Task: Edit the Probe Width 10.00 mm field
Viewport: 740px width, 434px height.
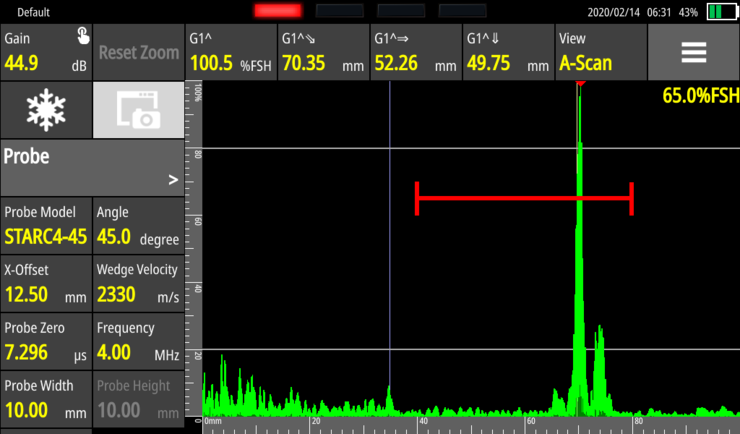Action: pyautogui.click(x=46, y=400)
